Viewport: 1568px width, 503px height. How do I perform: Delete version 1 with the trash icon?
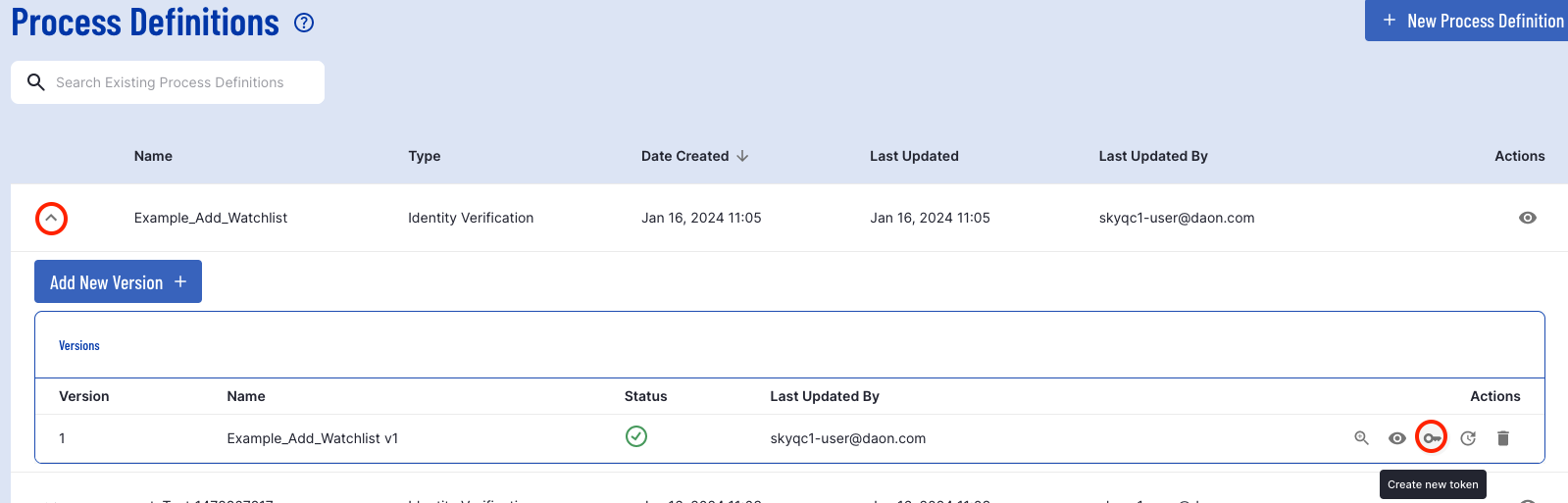(x=1503, y=438)
